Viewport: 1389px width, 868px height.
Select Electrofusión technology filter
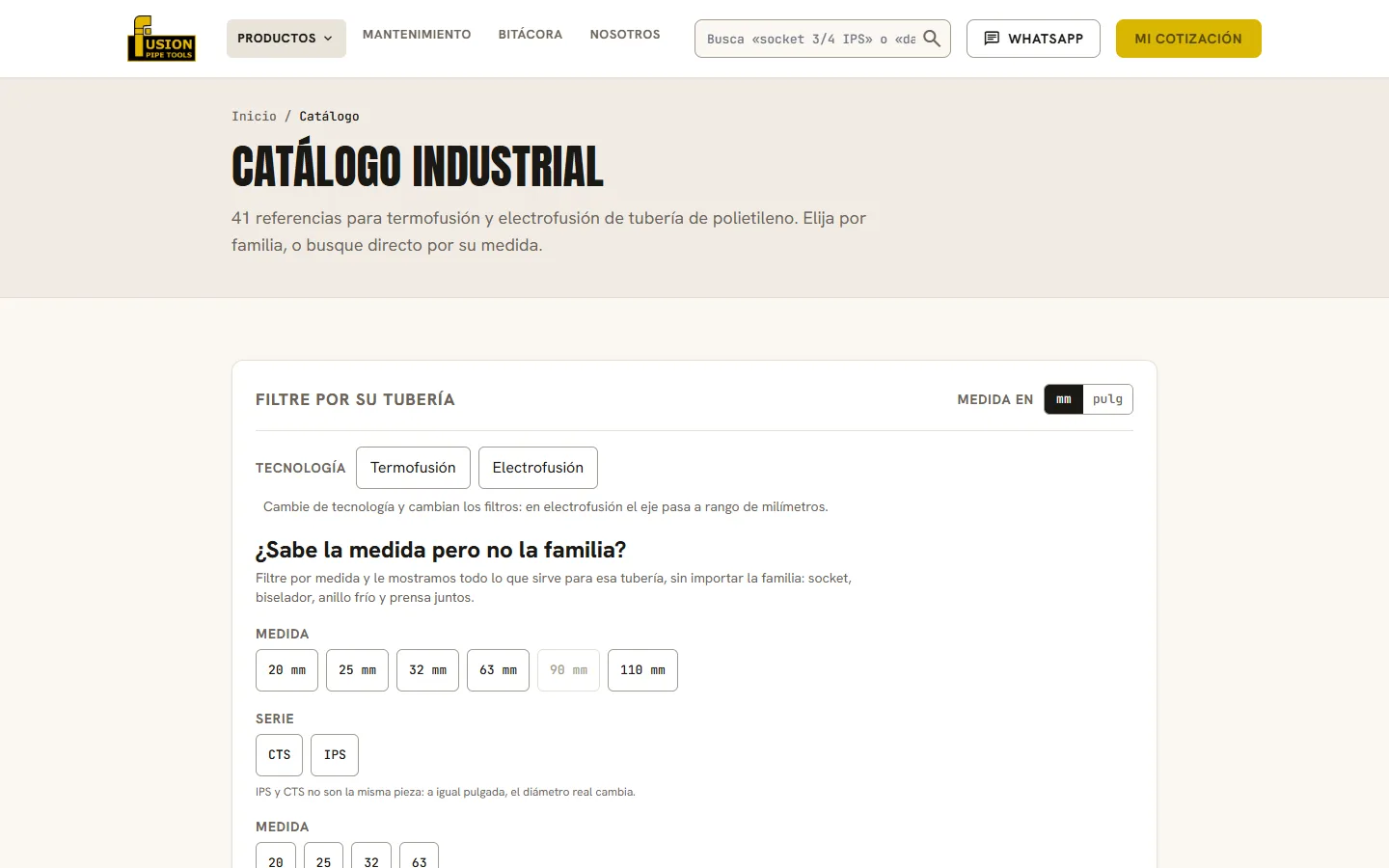pyautogui.click(x=538, y=468)
